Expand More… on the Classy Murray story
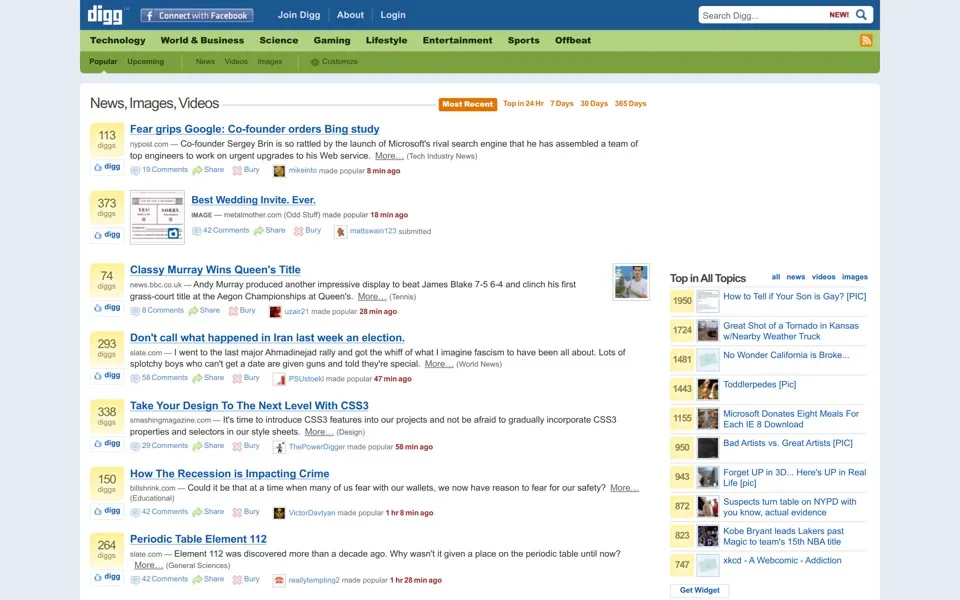 [372, 296]
